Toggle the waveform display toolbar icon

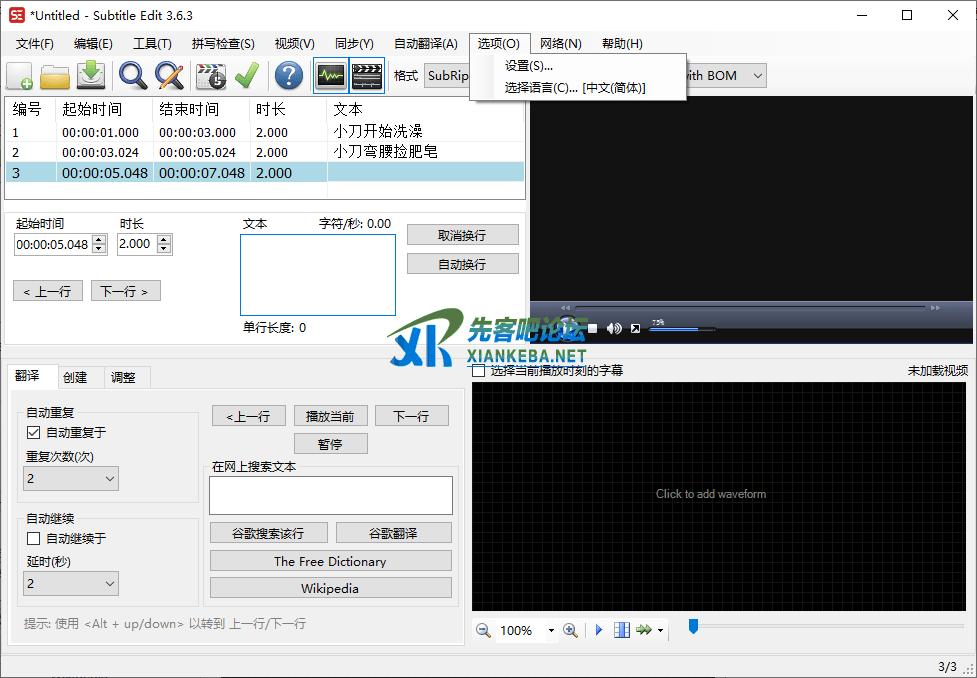[330, 76]
